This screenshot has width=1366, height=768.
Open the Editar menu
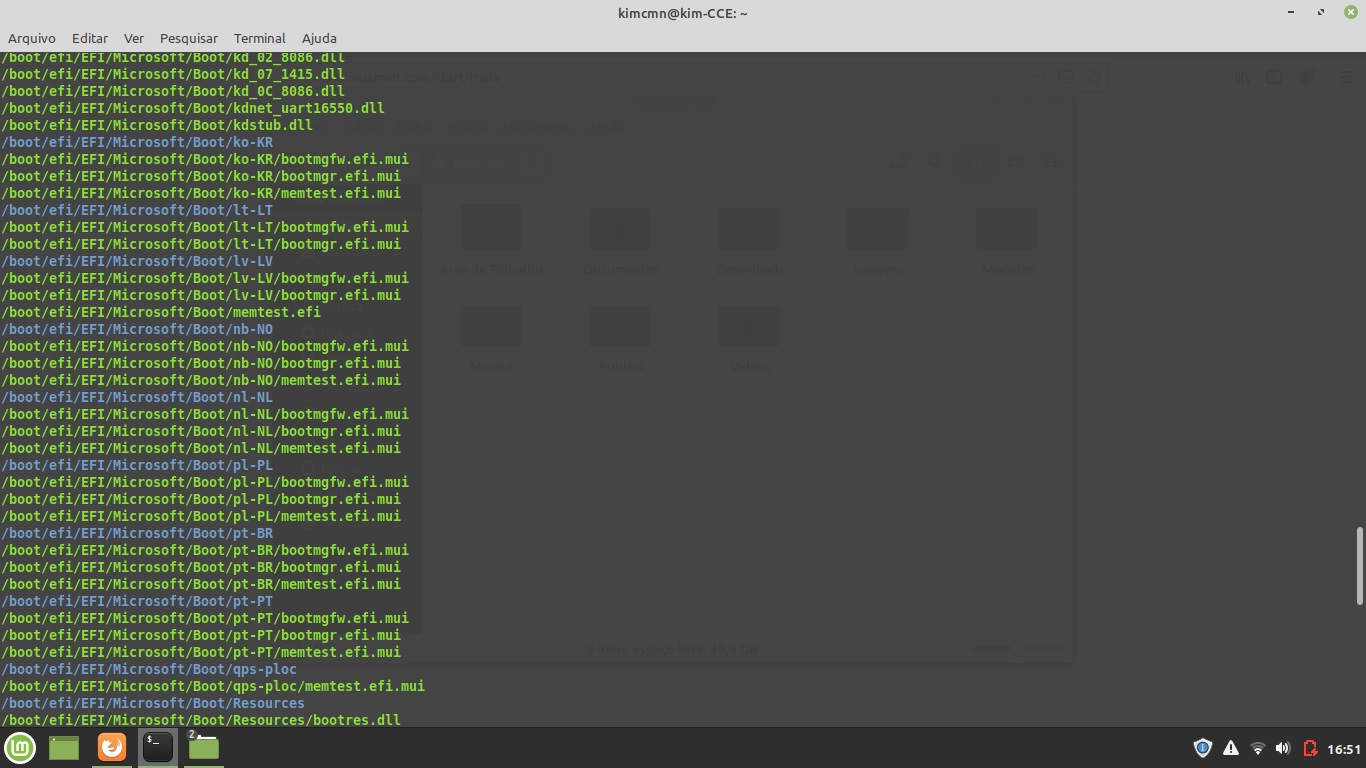[x=90, y=38]
